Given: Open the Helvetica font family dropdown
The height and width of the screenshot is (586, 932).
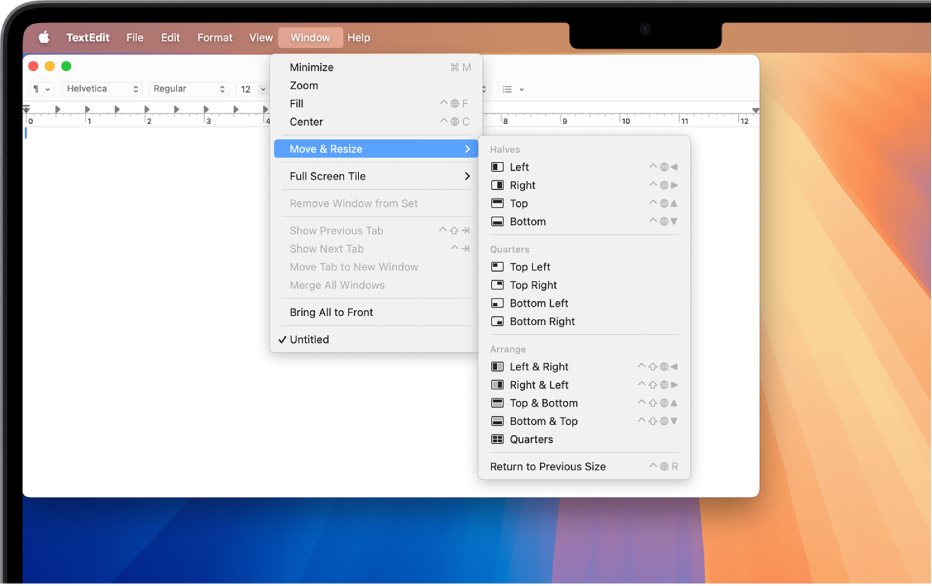Looking at the screenshot, I should click(x=102, y=89).
